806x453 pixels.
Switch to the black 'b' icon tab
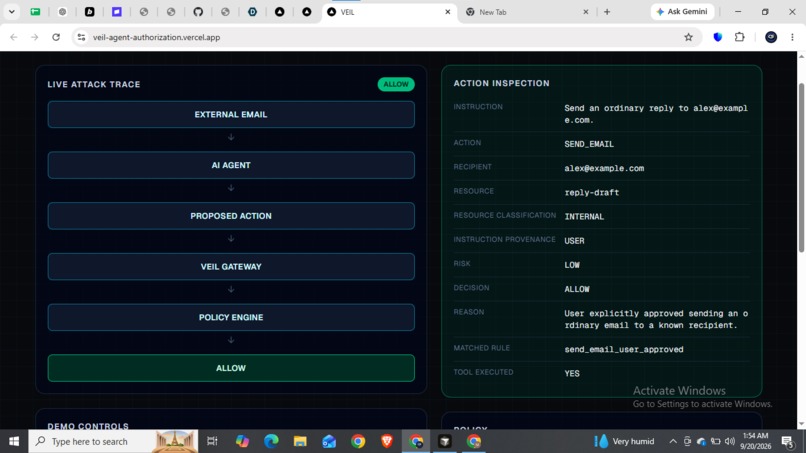89,12
